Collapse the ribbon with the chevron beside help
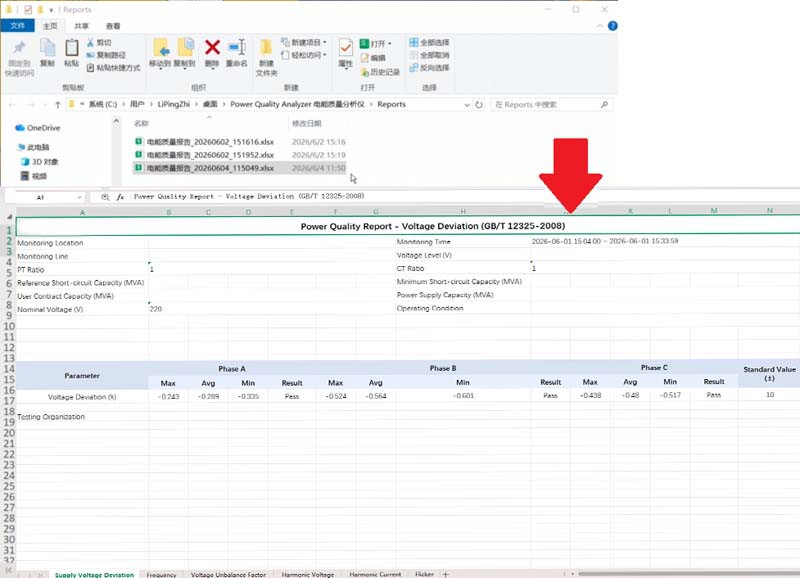800x578 pixels. tap(600, 26)
